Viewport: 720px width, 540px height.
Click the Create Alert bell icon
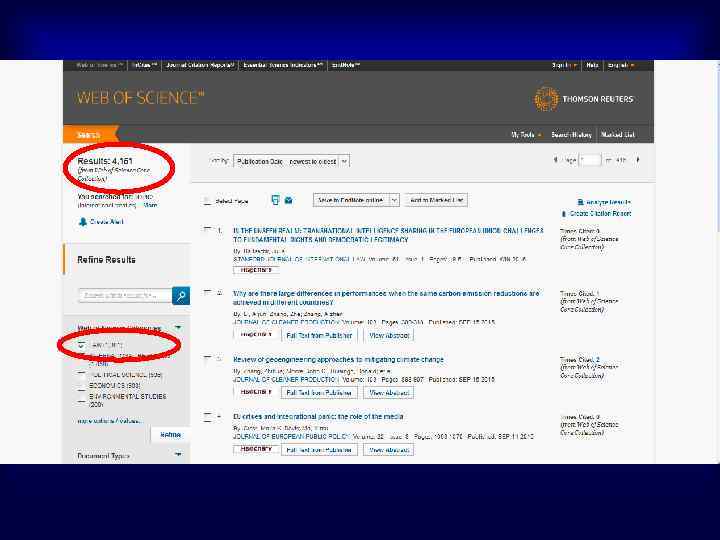pyautogui.click(x=83, y=222)
